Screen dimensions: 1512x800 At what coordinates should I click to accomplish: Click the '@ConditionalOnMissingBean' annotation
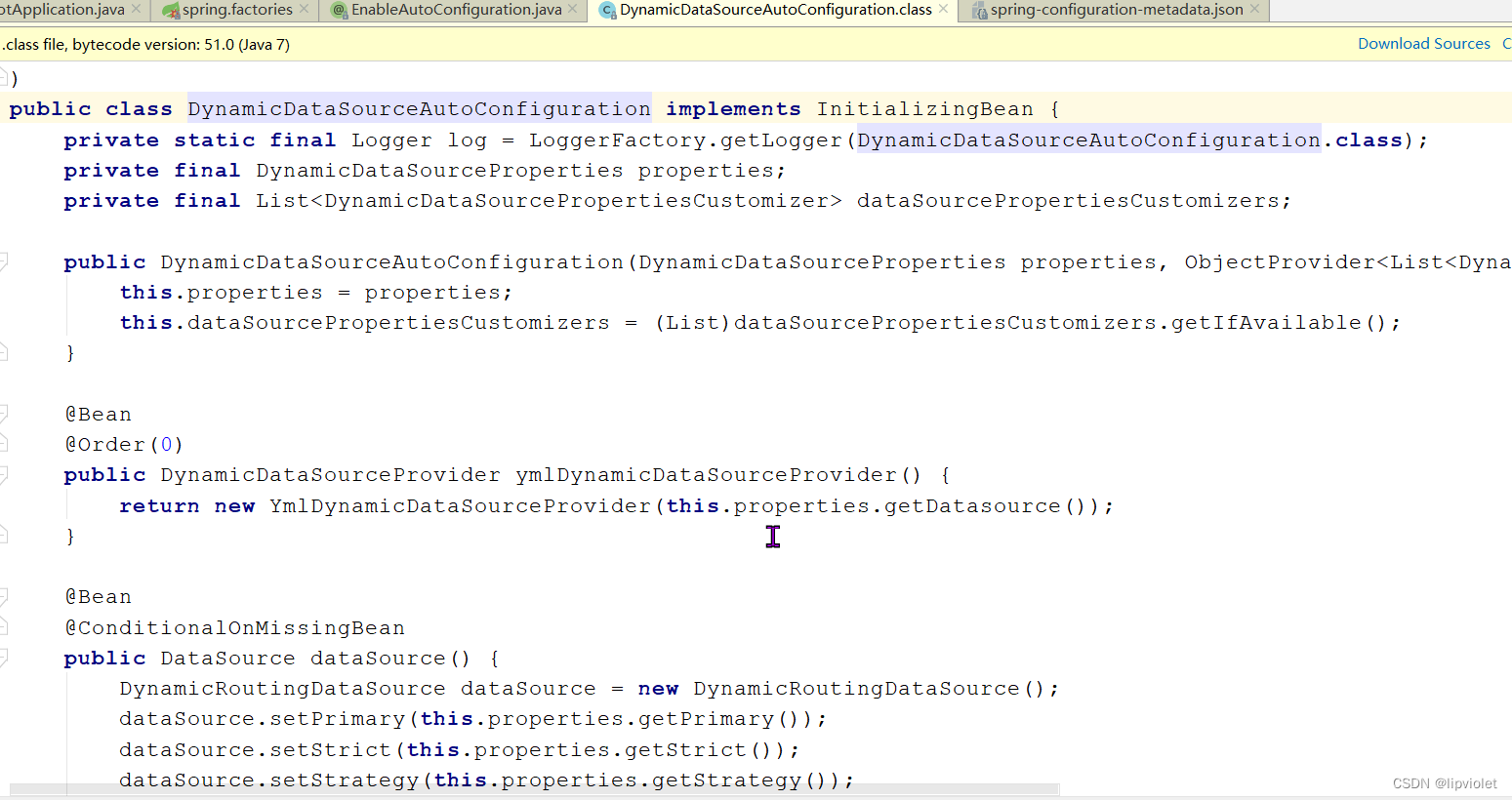coord(234,628)
